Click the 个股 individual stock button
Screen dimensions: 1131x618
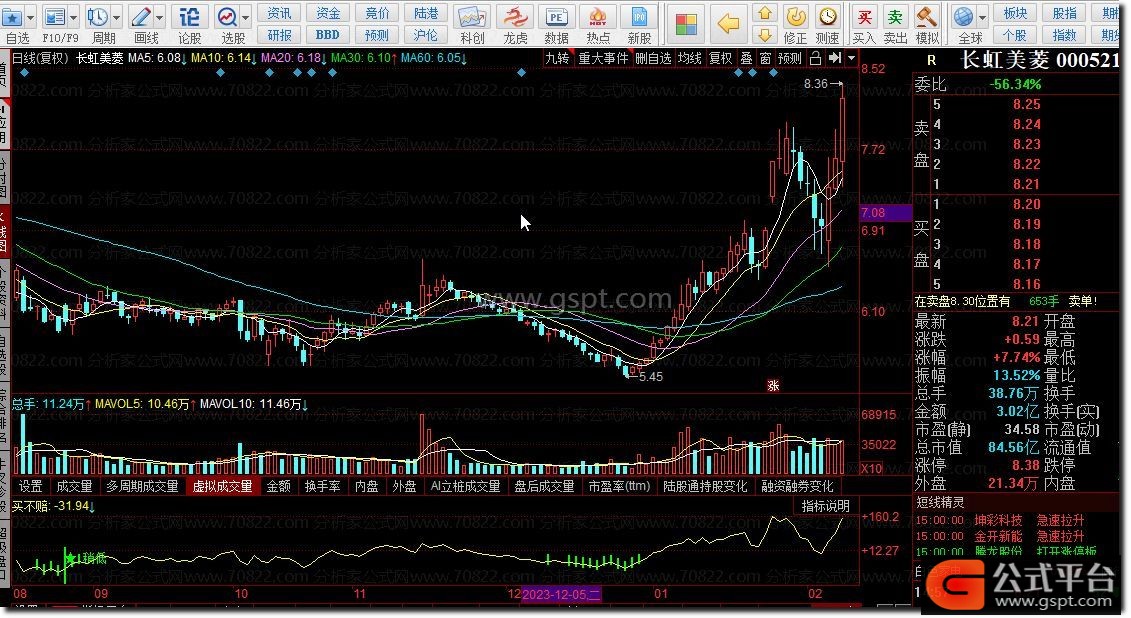1015,35
